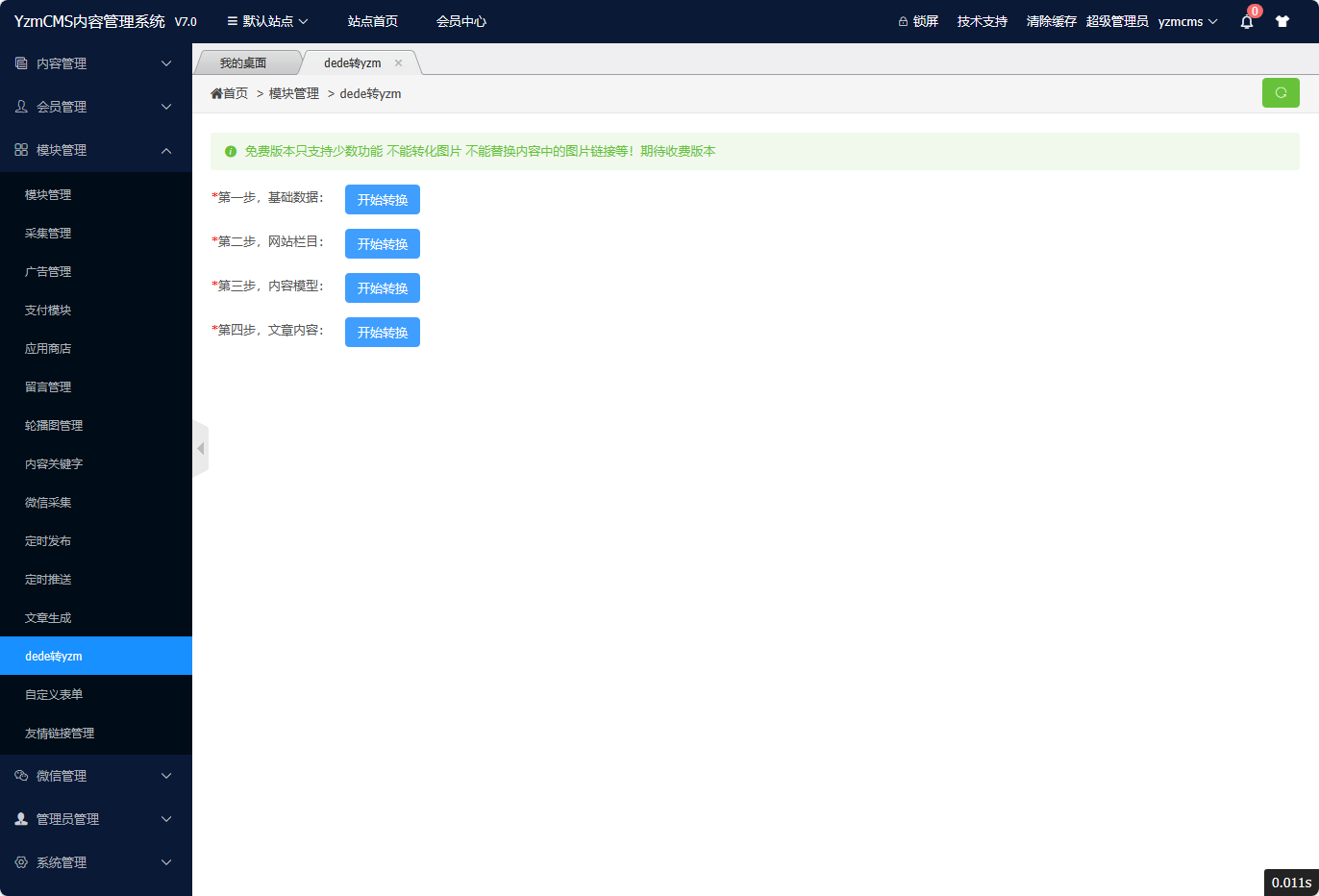Open 采集管理 in sidebar
Viewport: 1319px width, 896px height.
click(96, 233)
